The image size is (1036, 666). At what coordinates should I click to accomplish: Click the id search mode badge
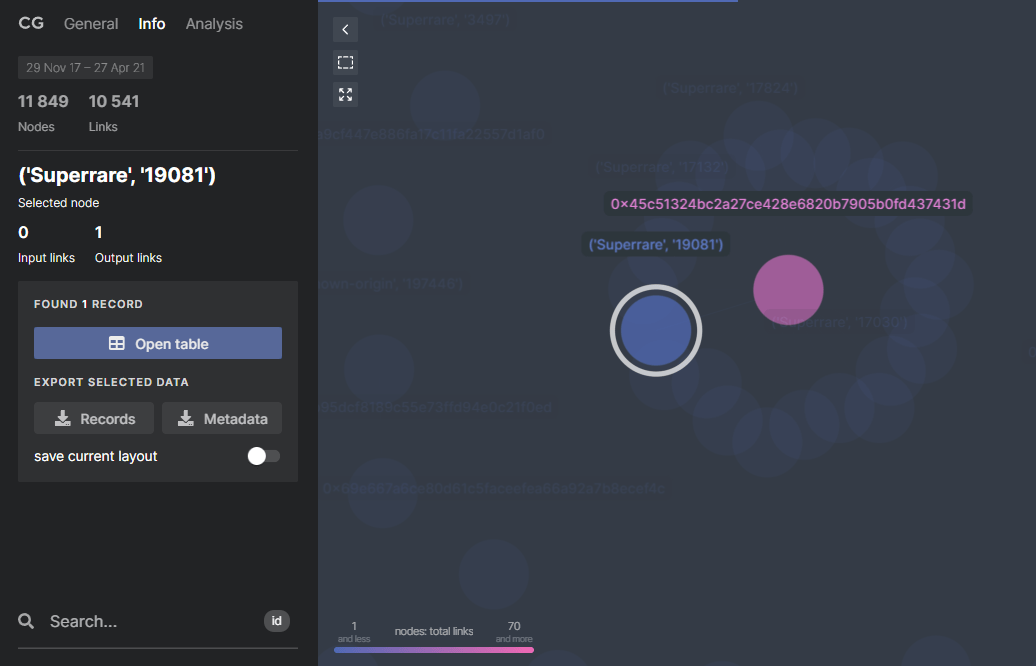[x=277, y=621]
